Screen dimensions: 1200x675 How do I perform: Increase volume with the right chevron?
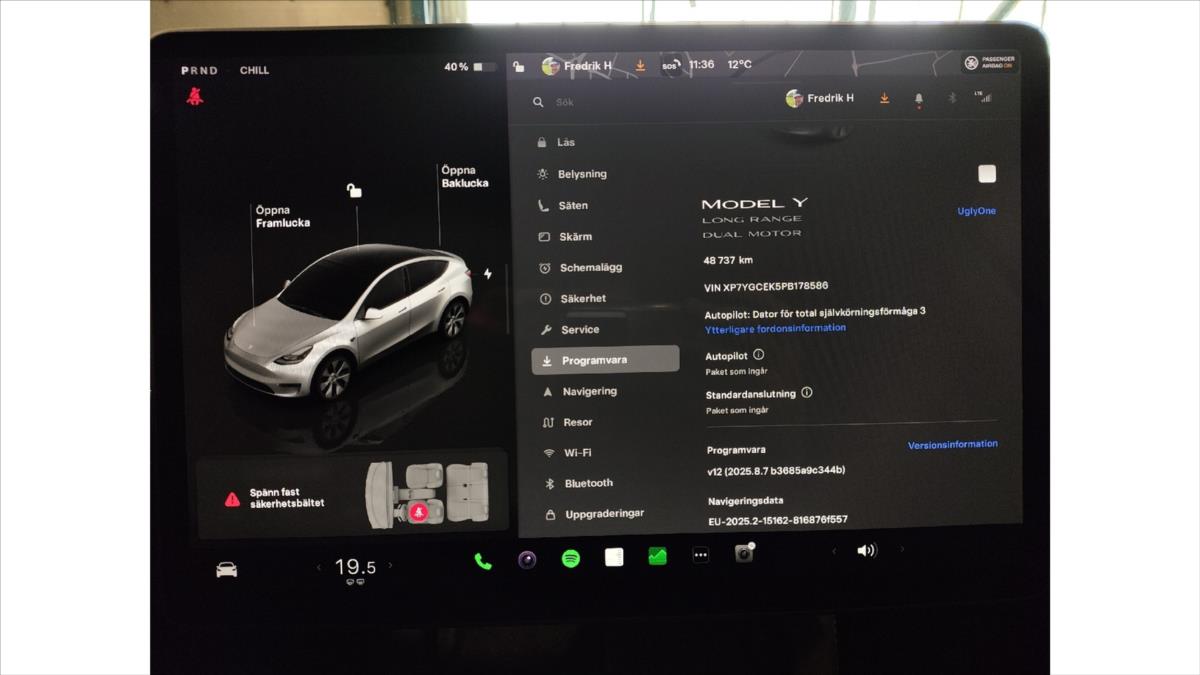(x=902, y=549)
